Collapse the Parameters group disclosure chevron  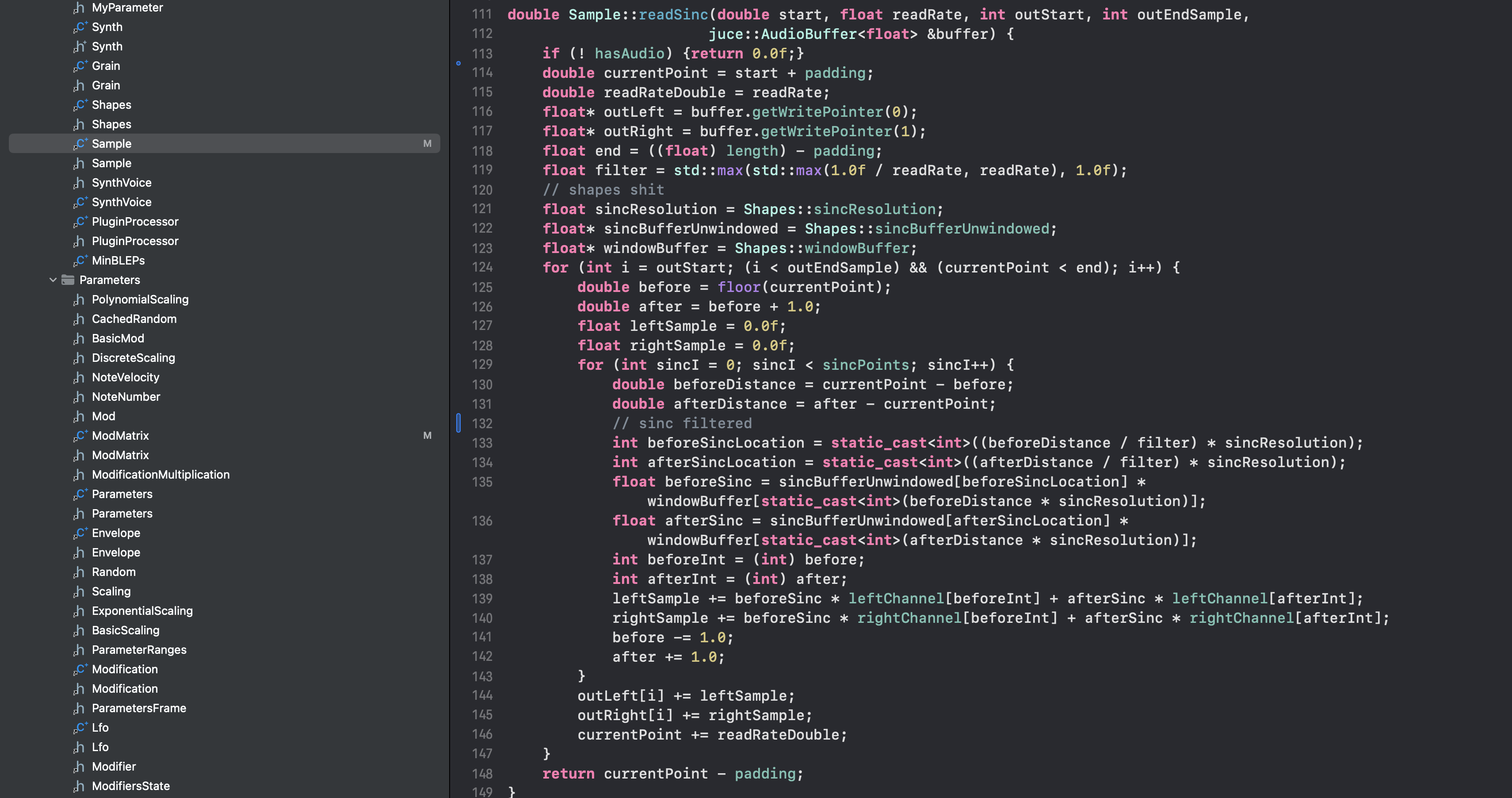[53, 280]
